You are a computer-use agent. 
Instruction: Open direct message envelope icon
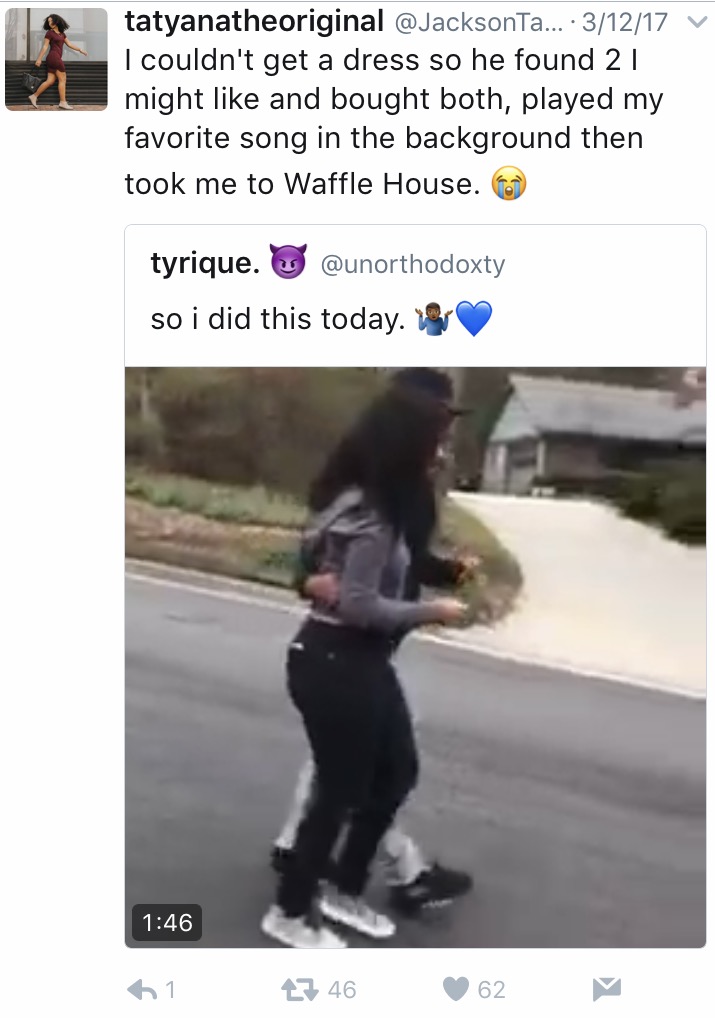(x=607, y=989)
